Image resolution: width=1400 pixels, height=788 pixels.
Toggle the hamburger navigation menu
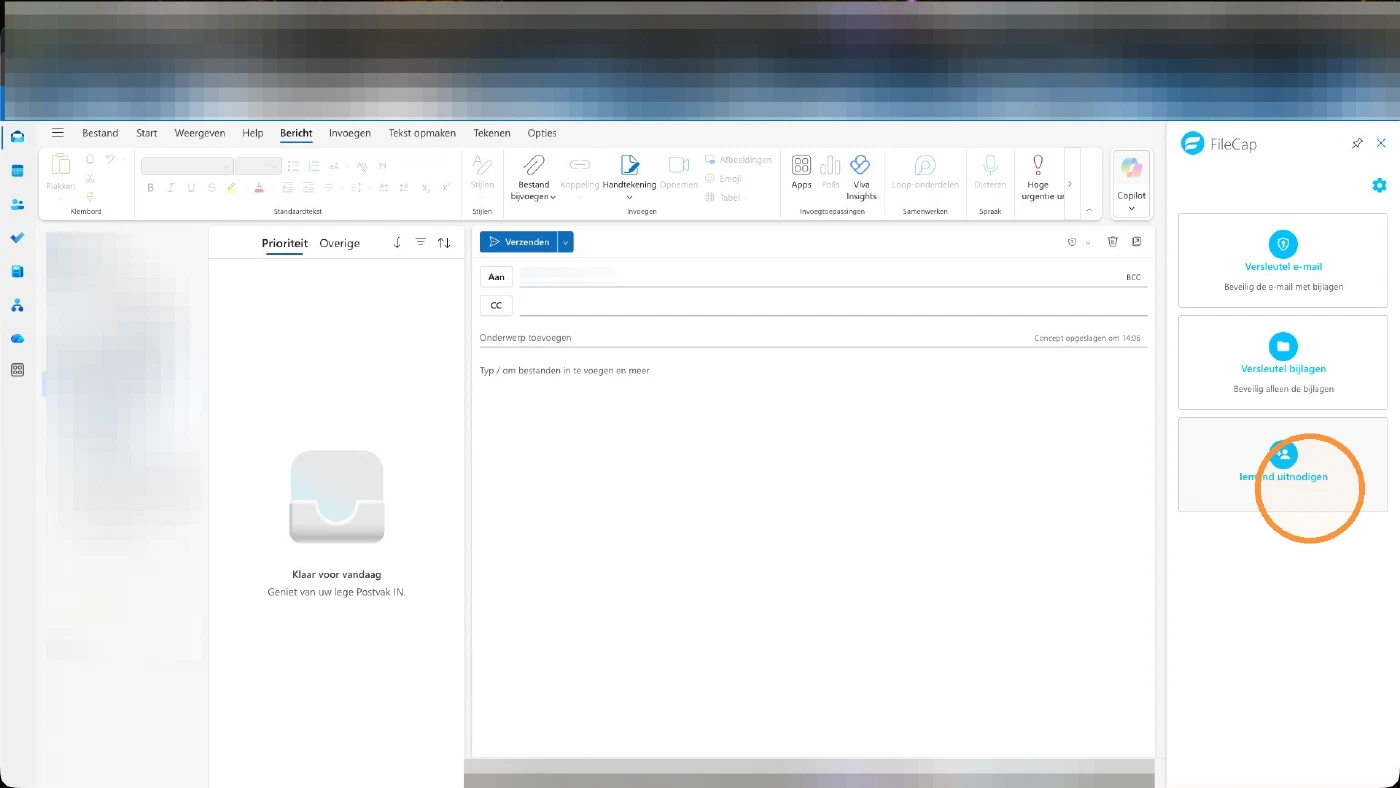(58, 133)
